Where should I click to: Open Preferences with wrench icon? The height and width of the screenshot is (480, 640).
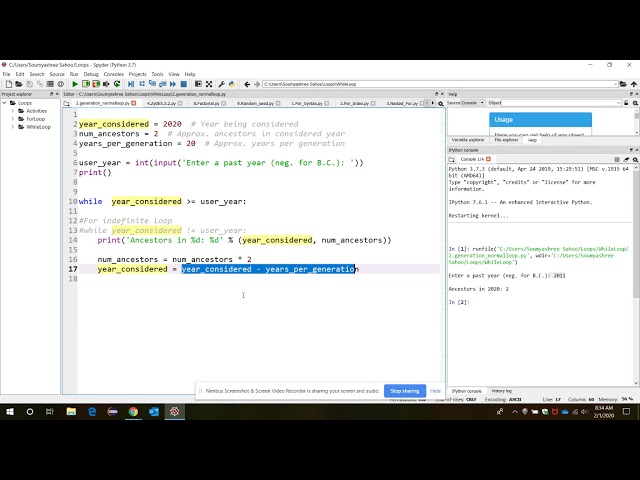tap(221, 84)
